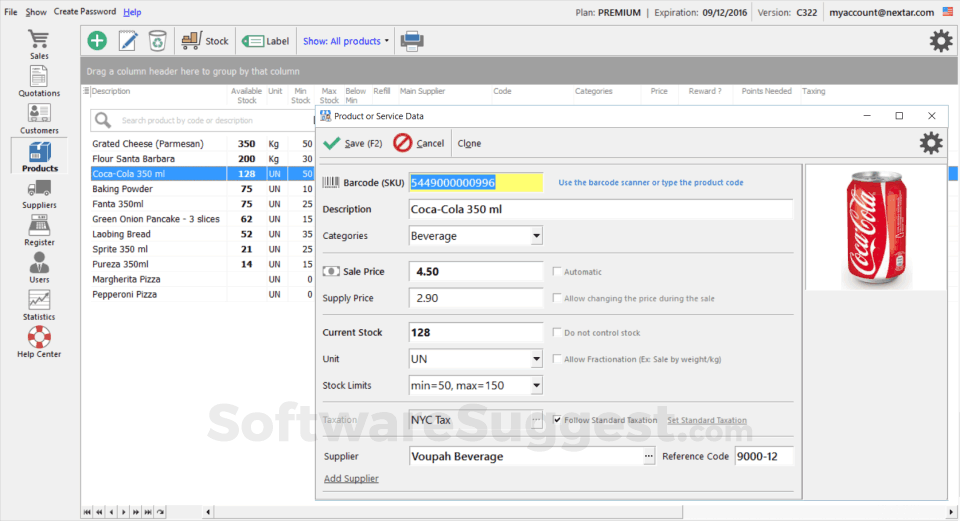Open the Help menu
Image resolution: width=960 pixels, height=521 pixels.
[132, 12]
